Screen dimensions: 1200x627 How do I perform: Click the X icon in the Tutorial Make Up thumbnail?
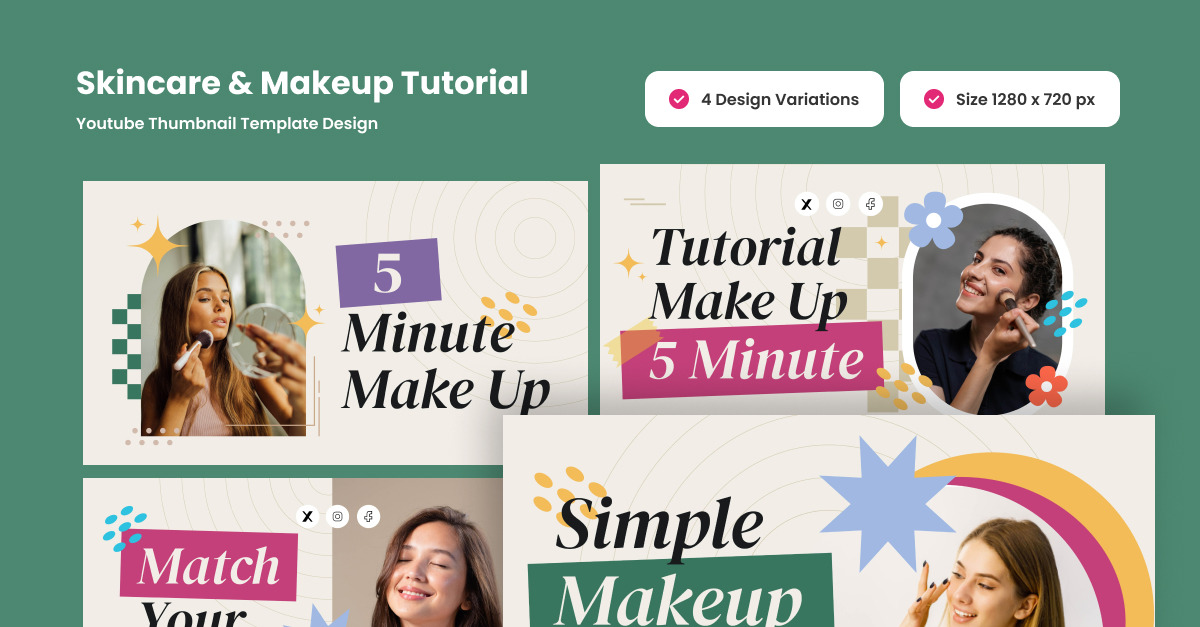click(x=807, y=204)
